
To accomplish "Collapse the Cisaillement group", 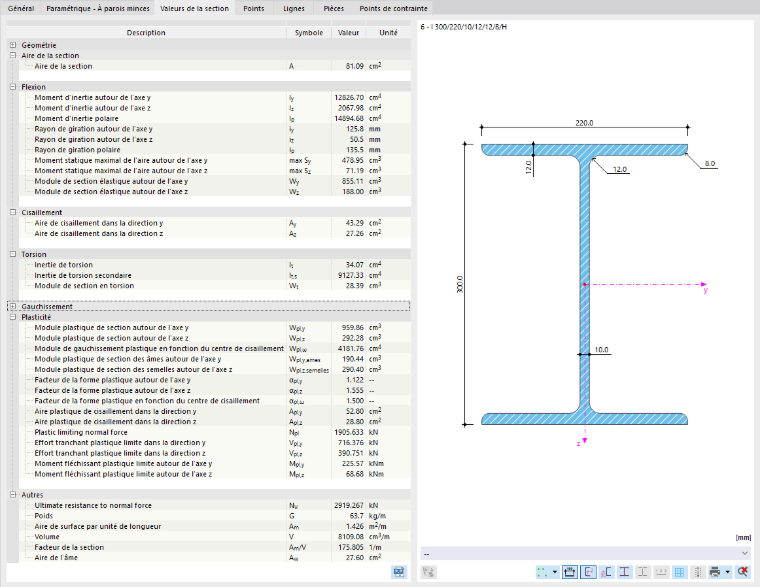I will pyautogui.click(x=13, y=212).
